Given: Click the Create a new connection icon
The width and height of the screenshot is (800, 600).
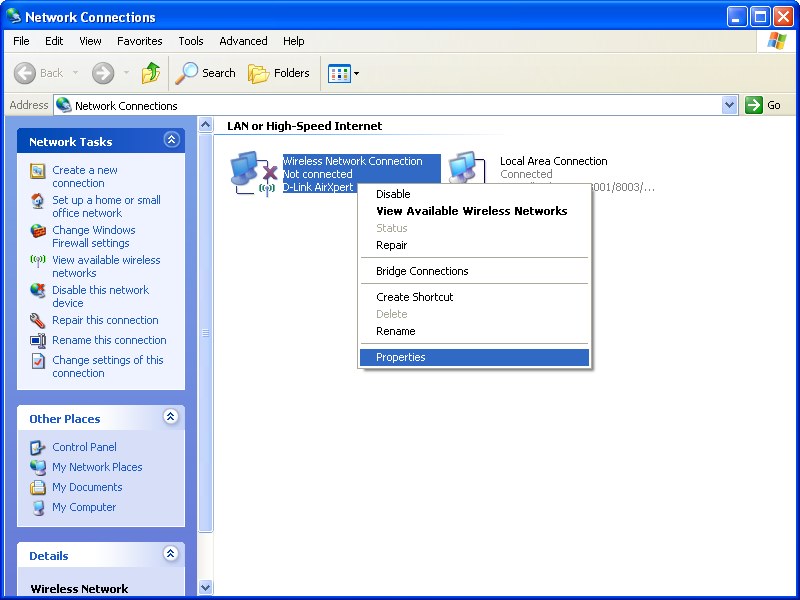Looking at the screenshot, I should click(38, 171).
